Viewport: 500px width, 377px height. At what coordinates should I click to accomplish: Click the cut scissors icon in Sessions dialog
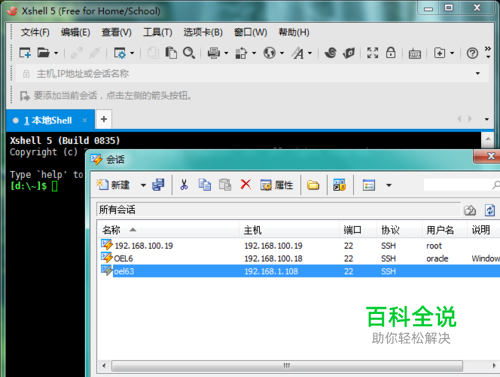tap(184, 185)
